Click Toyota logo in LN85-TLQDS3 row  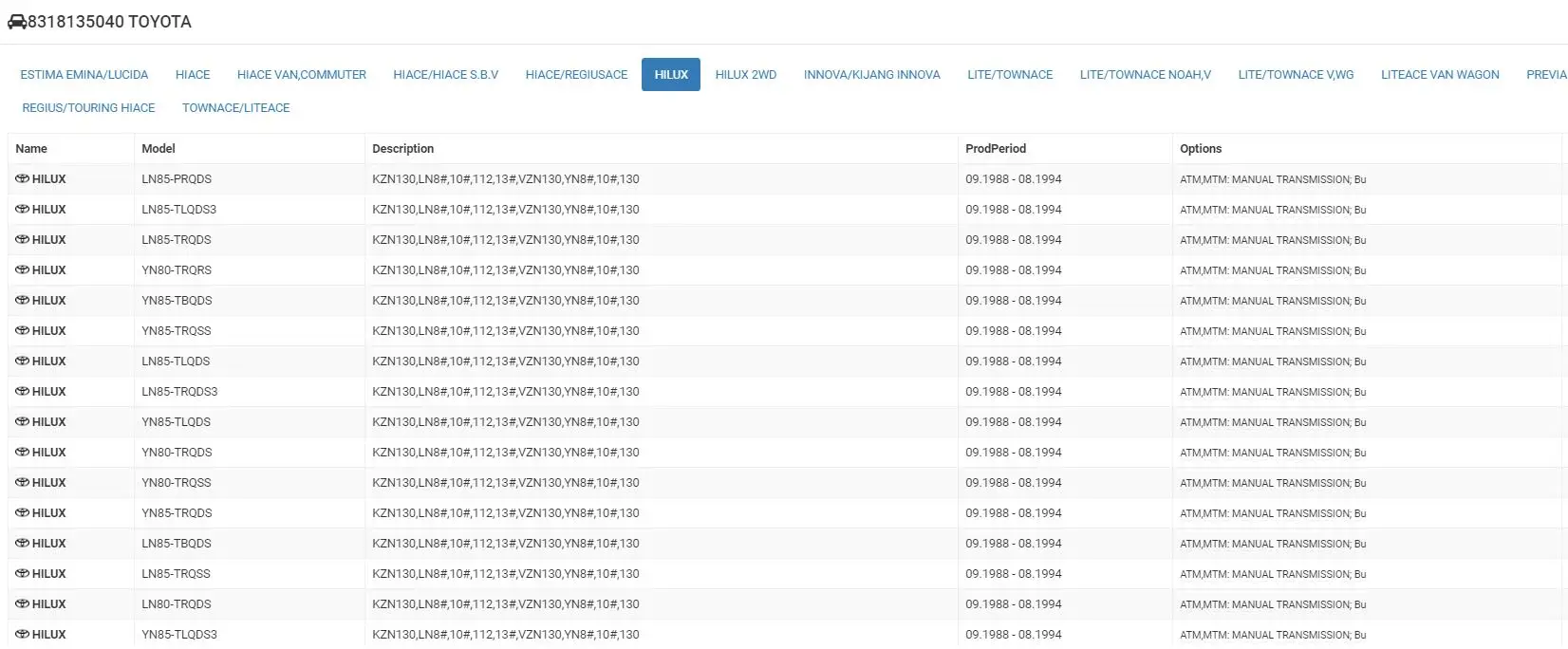tap(22, 209)
